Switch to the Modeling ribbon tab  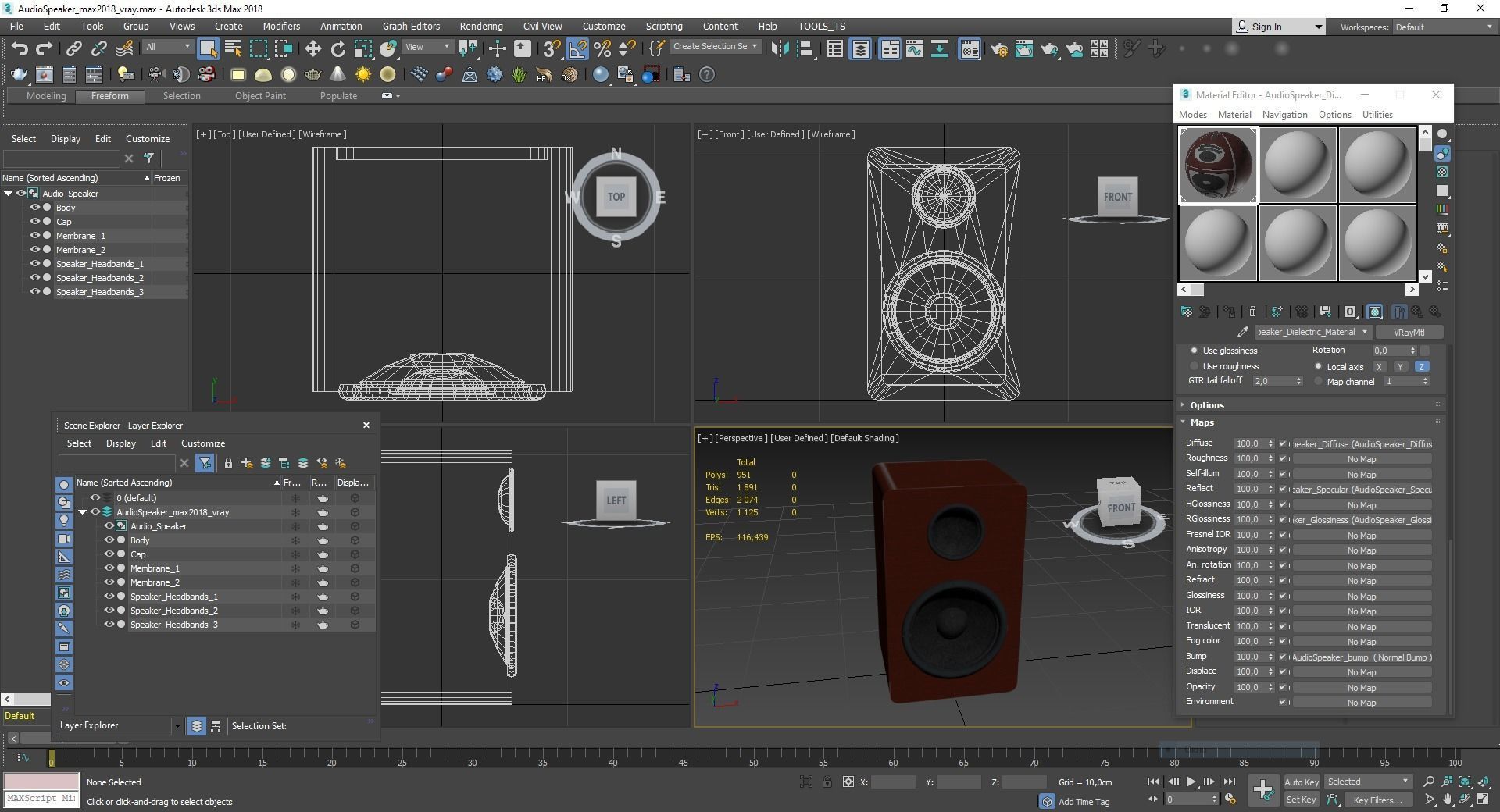[x=45, y=96]
